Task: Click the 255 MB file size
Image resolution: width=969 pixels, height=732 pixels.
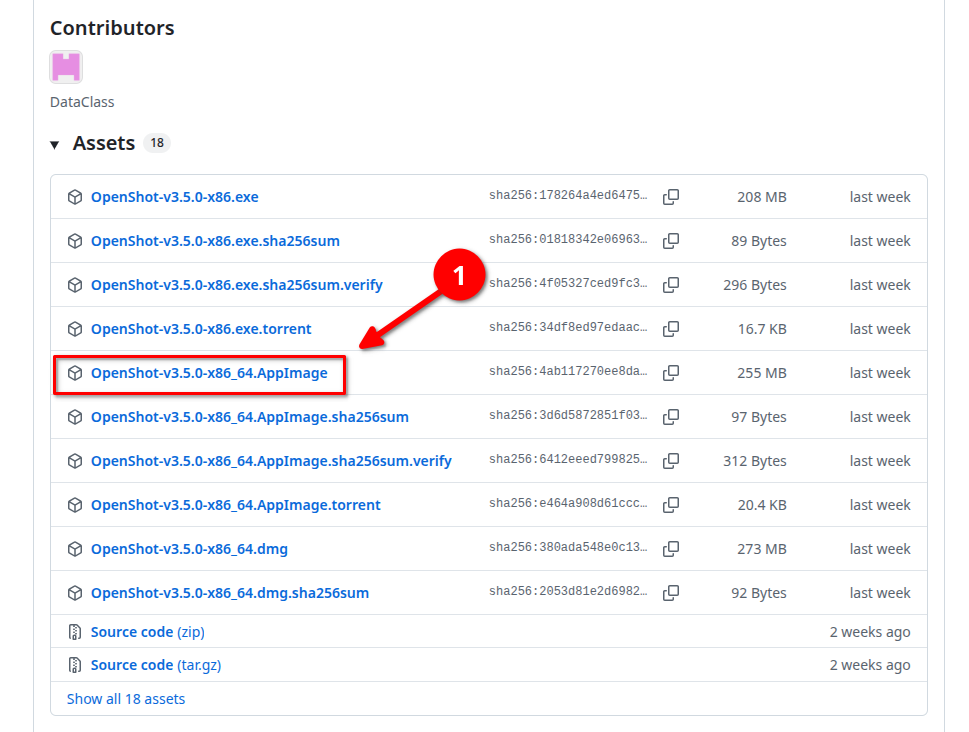Action: click(x=761, y=373)
